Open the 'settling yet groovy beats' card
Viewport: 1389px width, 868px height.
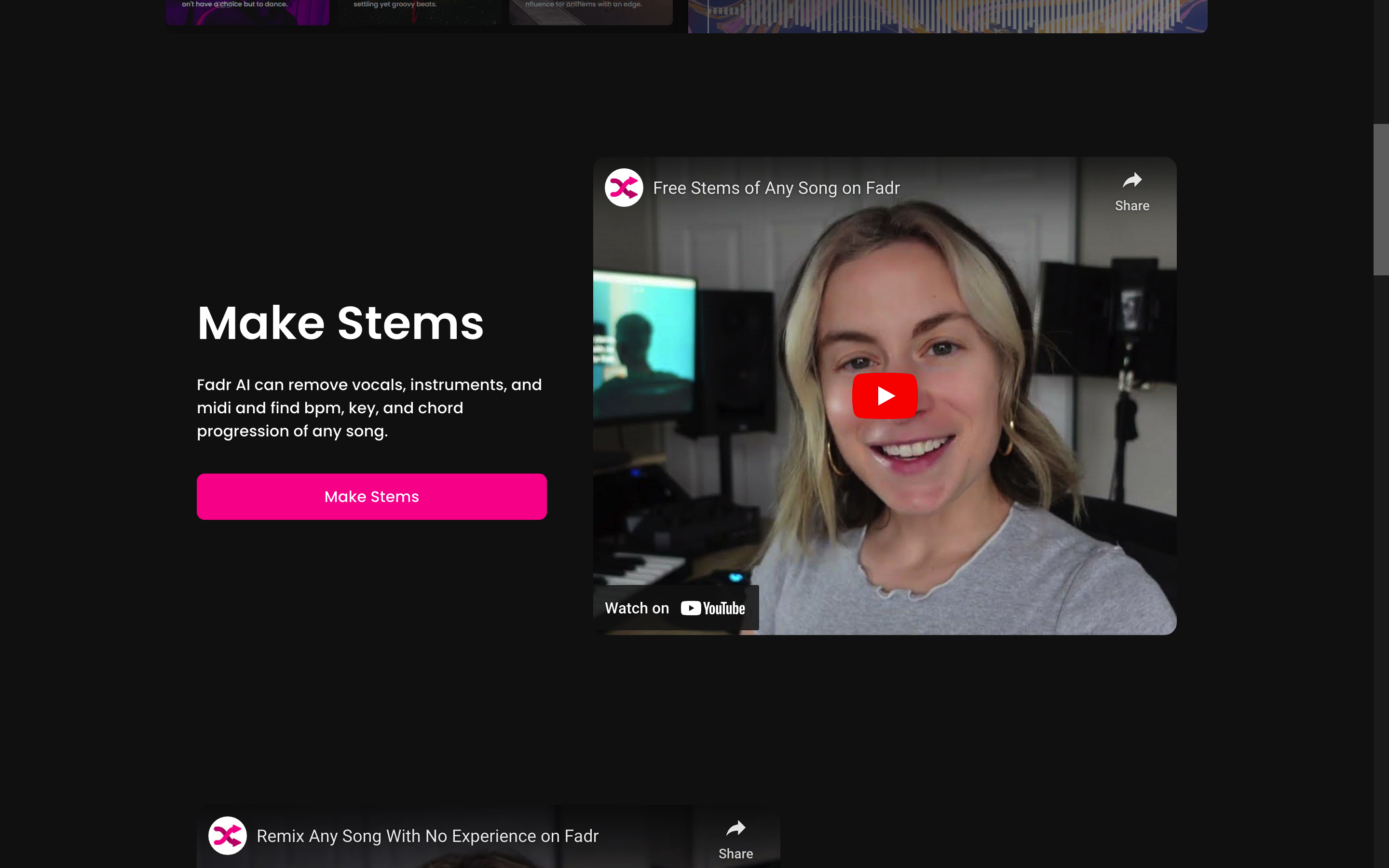point(419,12)
